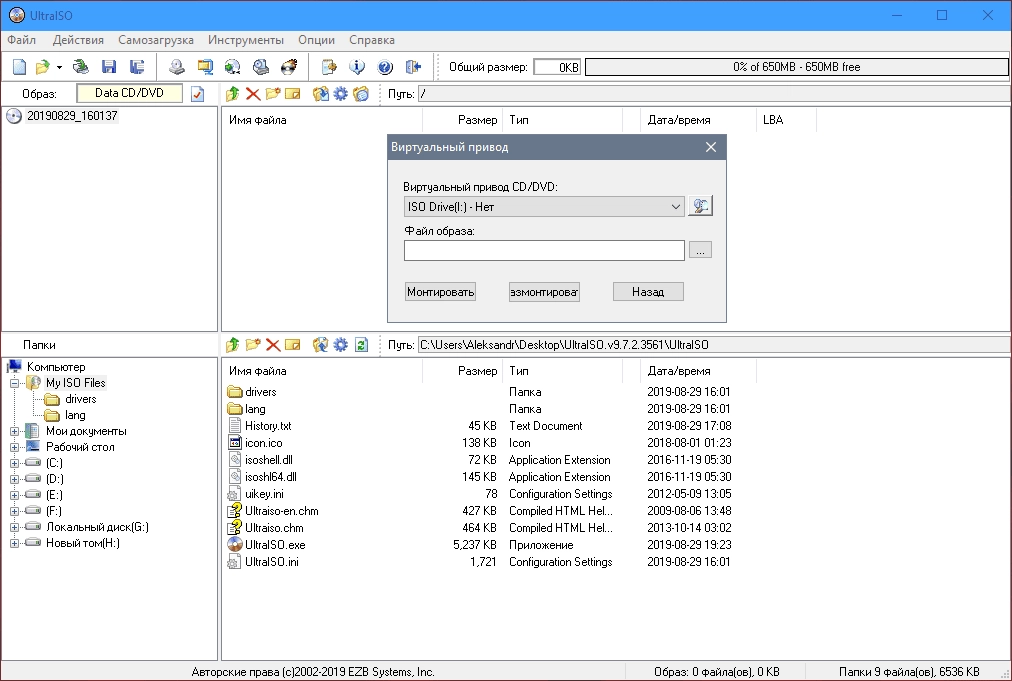Click the Compress ISO disc icon
This screenshot has width=1012, height=681.
point(232,66)
